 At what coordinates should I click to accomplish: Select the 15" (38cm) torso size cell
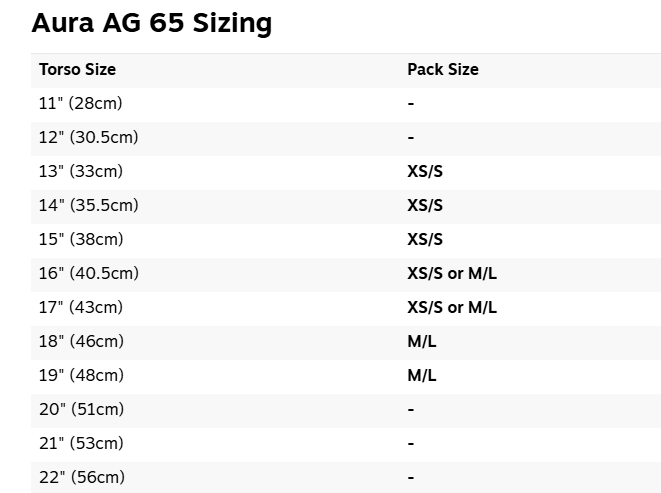(81, 239)
